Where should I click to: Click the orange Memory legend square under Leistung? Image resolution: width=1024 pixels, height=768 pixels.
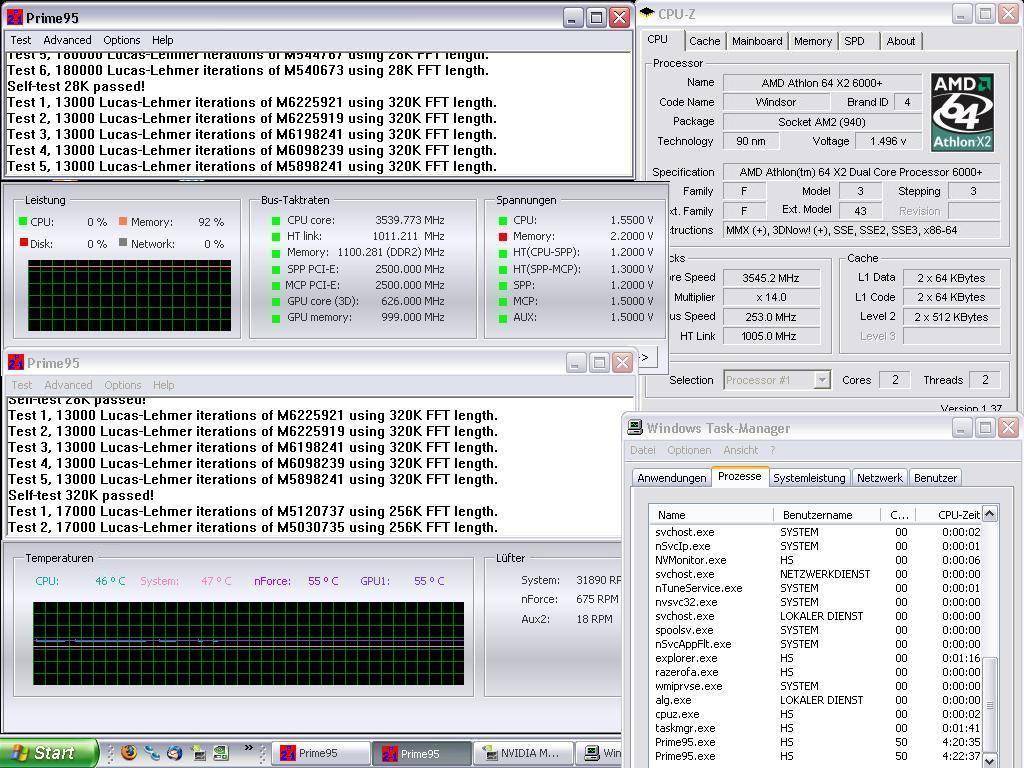click(123, 221)
